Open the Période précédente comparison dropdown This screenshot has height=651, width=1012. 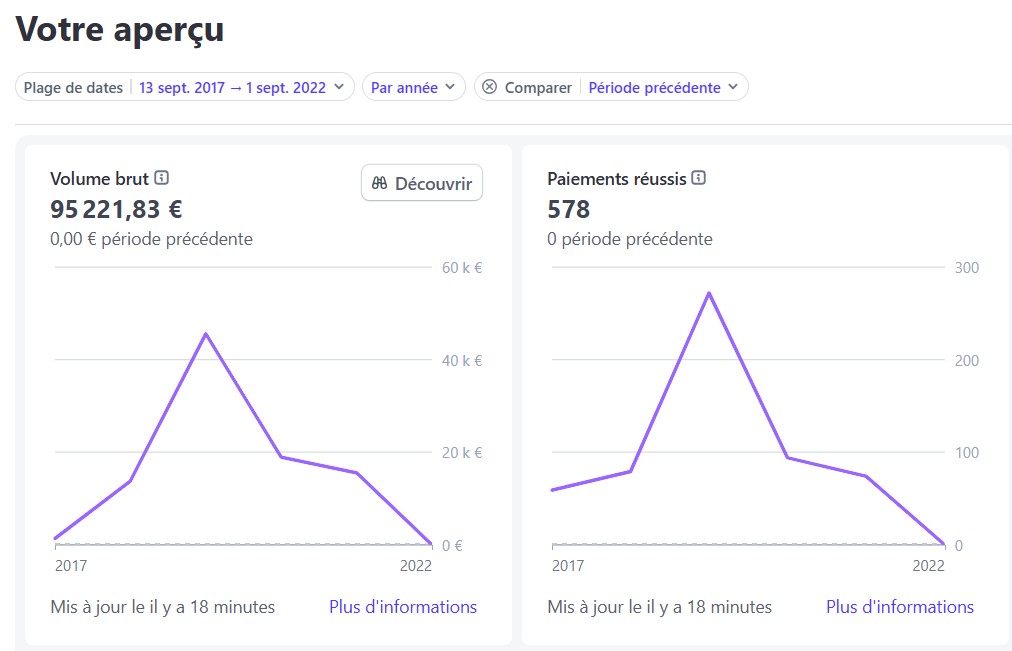click(x=655, y=87)
